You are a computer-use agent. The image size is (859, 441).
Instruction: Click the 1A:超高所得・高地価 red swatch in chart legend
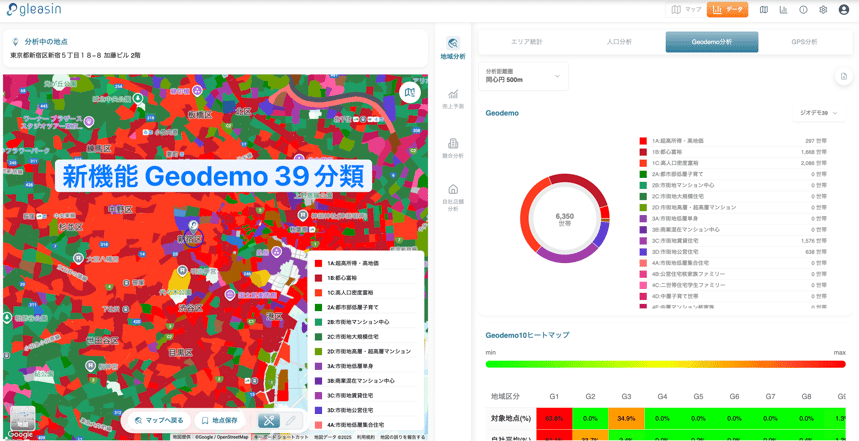point(643,141)
